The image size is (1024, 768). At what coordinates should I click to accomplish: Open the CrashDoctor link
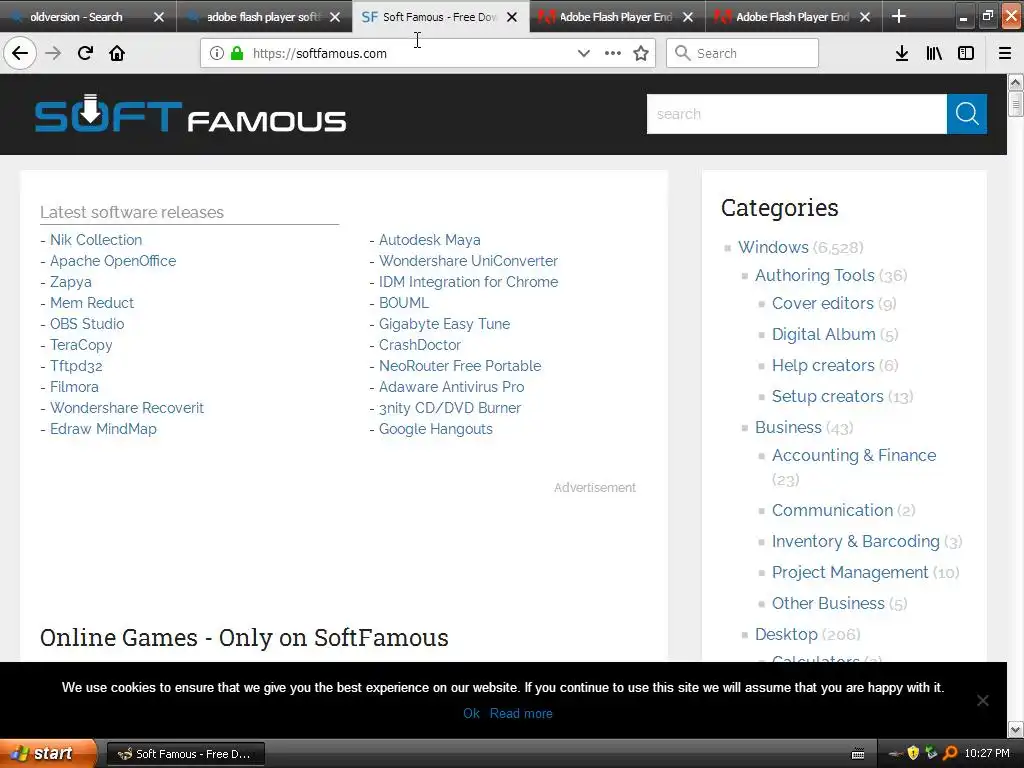tap(420, 345)
